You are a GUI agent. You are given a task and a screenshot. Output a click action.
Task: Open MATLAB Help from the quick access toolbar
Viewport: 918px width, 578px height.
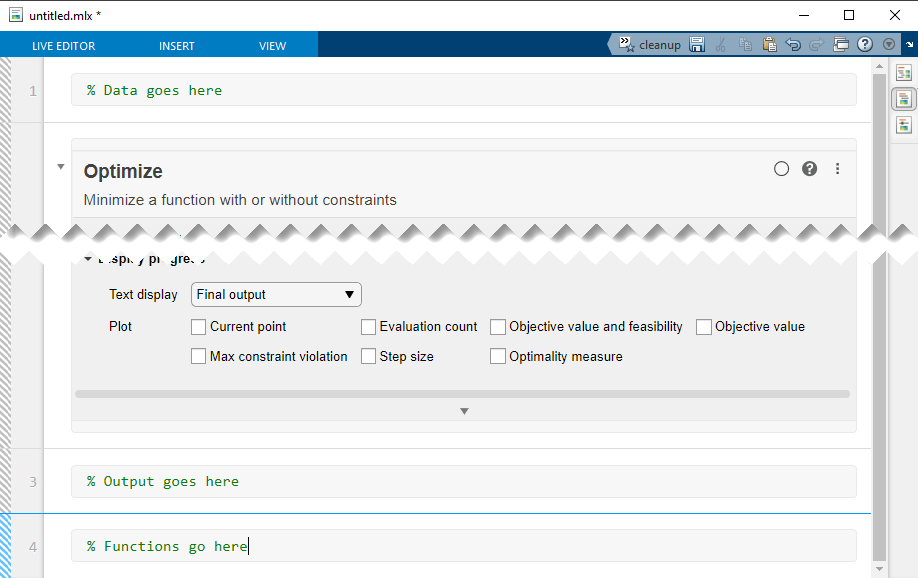(864, 44)
